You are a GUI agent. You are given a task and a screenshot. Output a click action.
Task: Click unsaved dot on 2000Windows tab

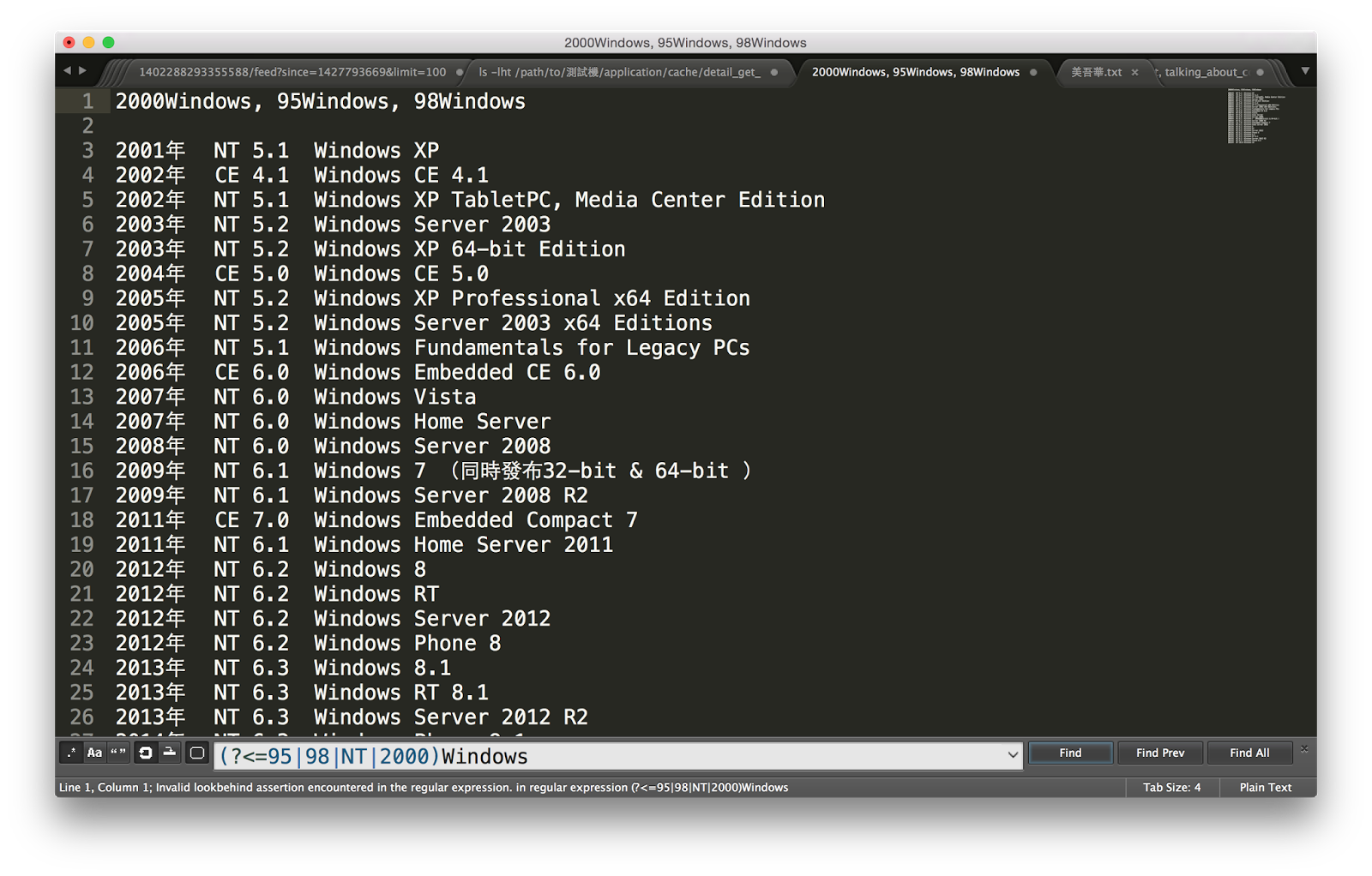(x=1033, y=72)
